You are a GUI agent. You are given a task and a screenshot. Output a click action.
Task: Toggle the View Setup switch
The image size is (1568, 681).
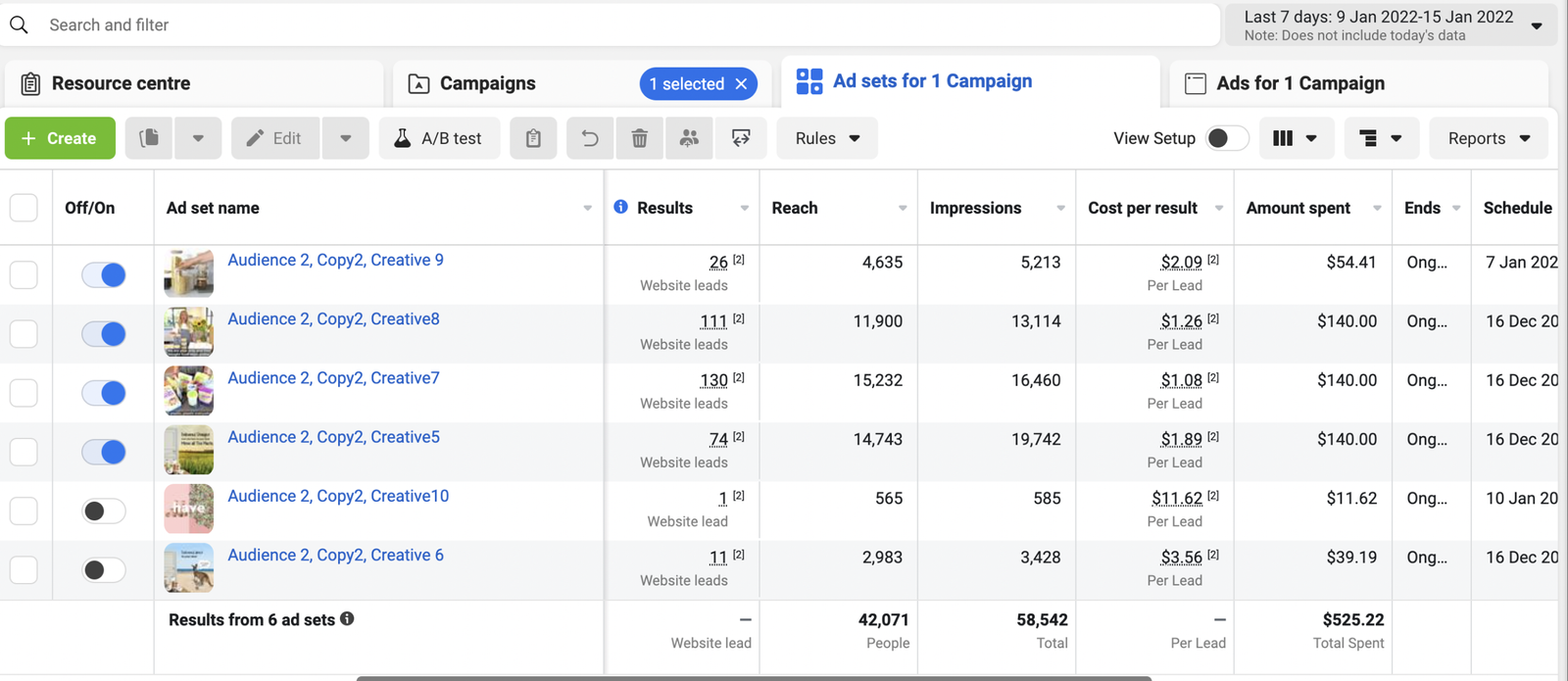pos(1227,138)
